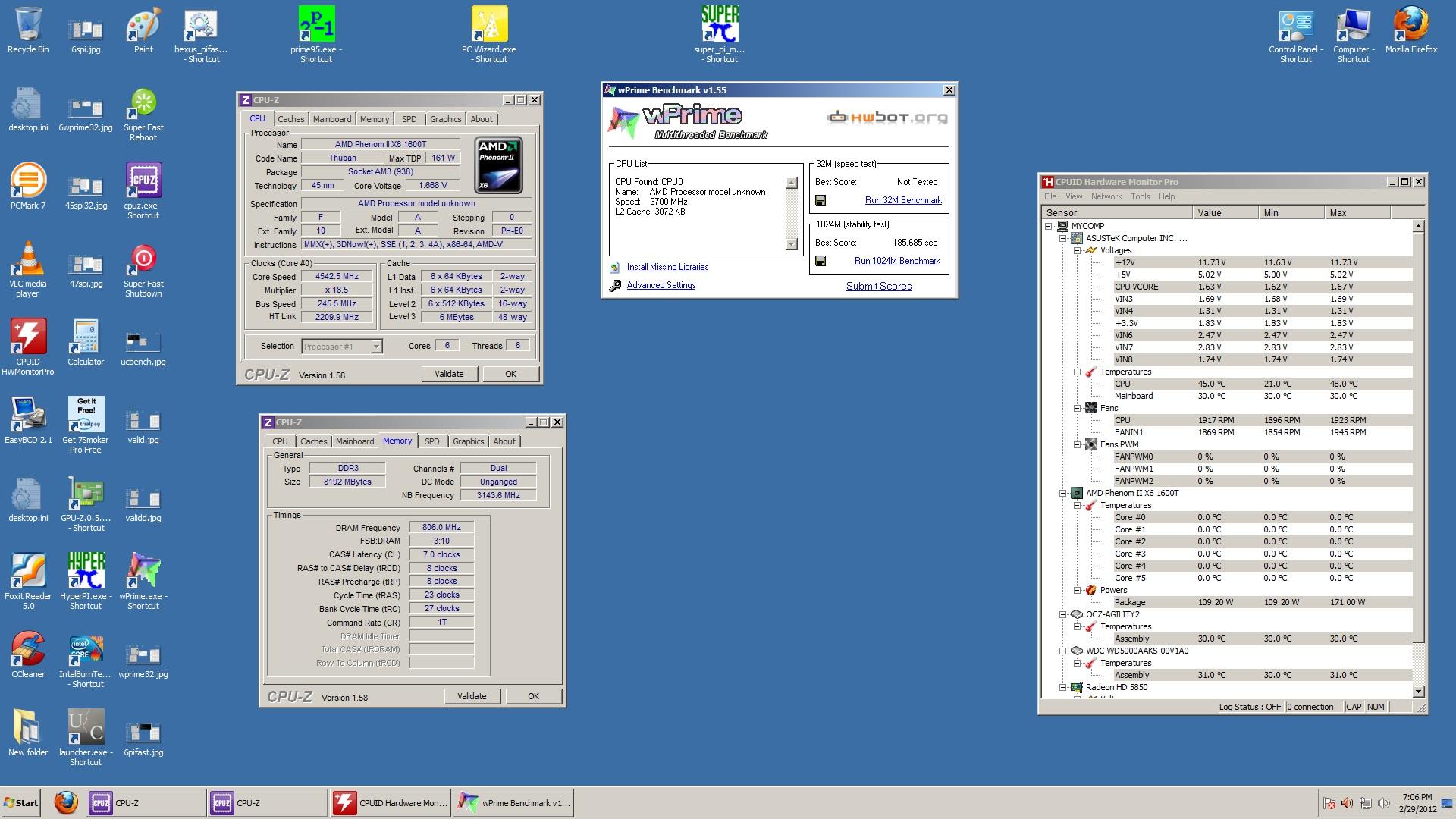
Task: Click the save icon beside Run 1024M Benchmark
Action: click(x=821, y=261)
